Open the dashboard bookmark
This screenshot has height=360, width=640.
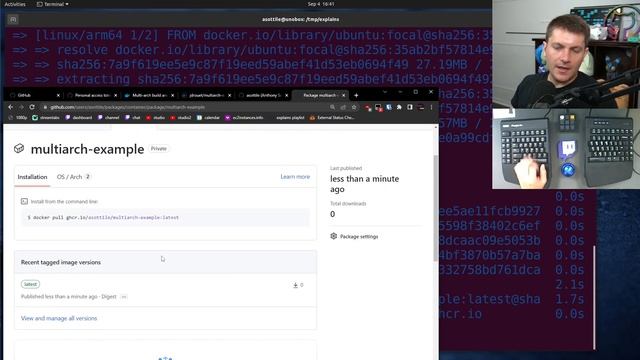79,118
